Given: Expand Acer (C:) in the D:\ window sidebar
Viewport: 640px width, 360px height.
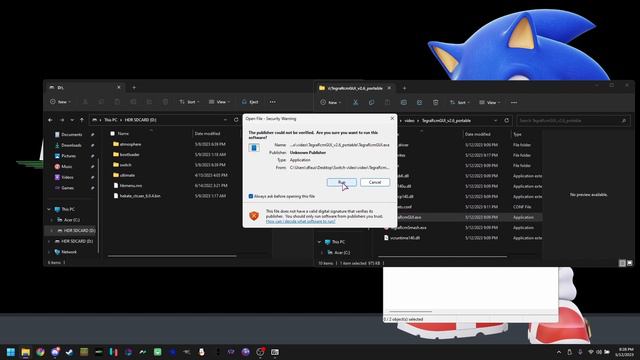Looking at the screenshot, I should [x=51, y=220].
